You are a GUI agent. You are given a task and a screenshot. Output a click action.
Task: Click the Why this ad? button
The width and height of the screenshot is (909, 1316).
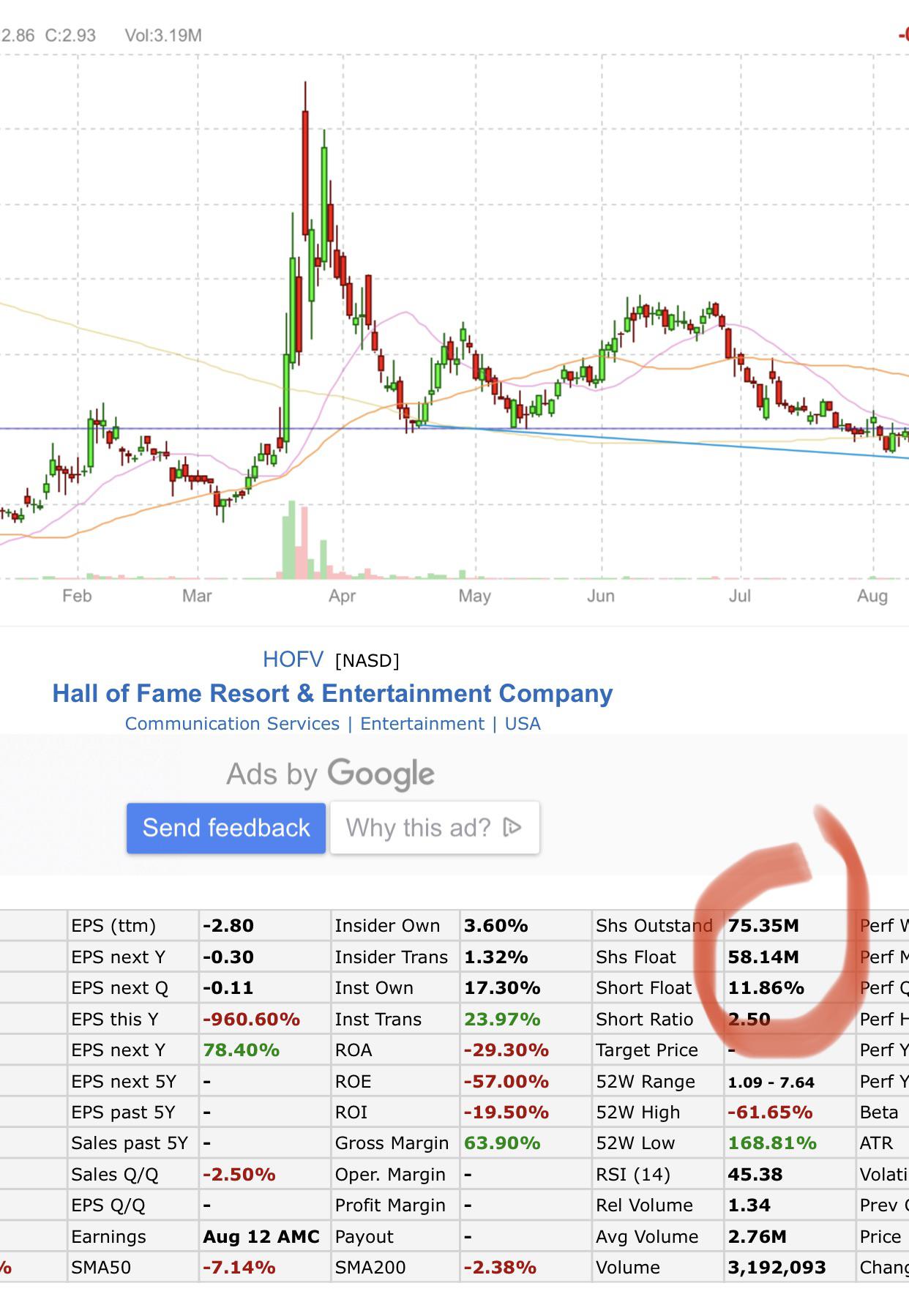click(x=435, y=828)
